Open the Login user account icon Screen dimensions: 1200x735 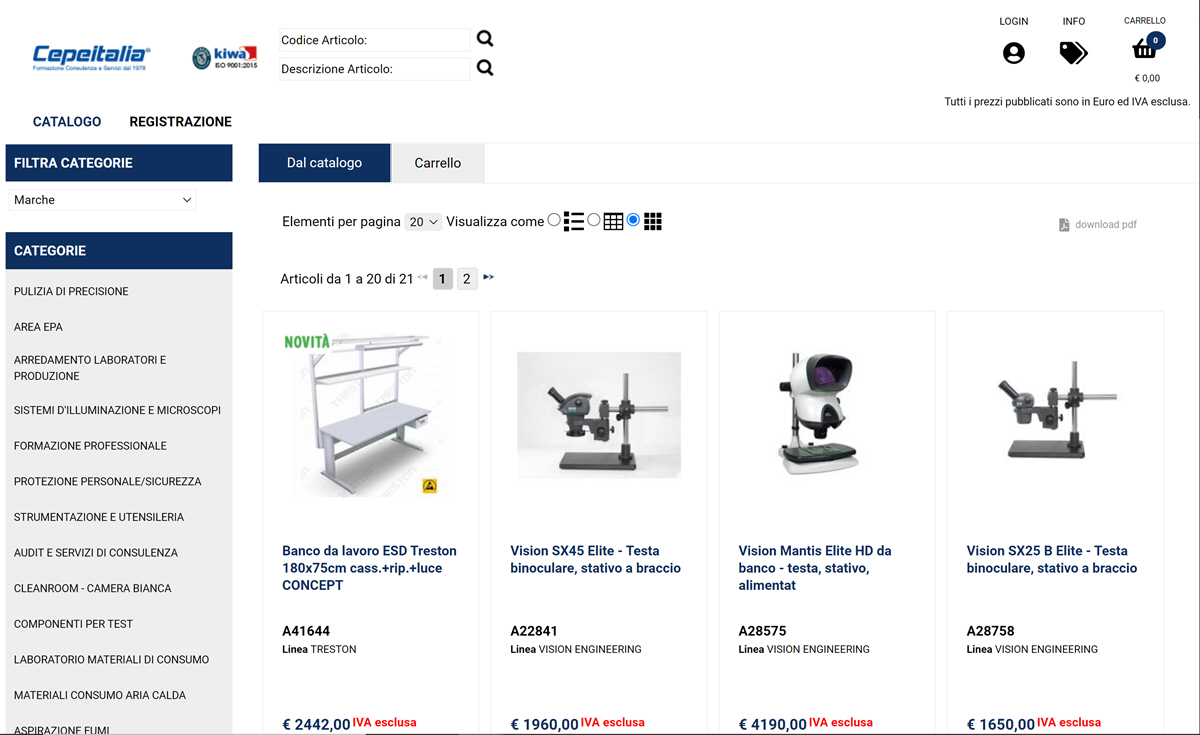(x=1014, y=53)
